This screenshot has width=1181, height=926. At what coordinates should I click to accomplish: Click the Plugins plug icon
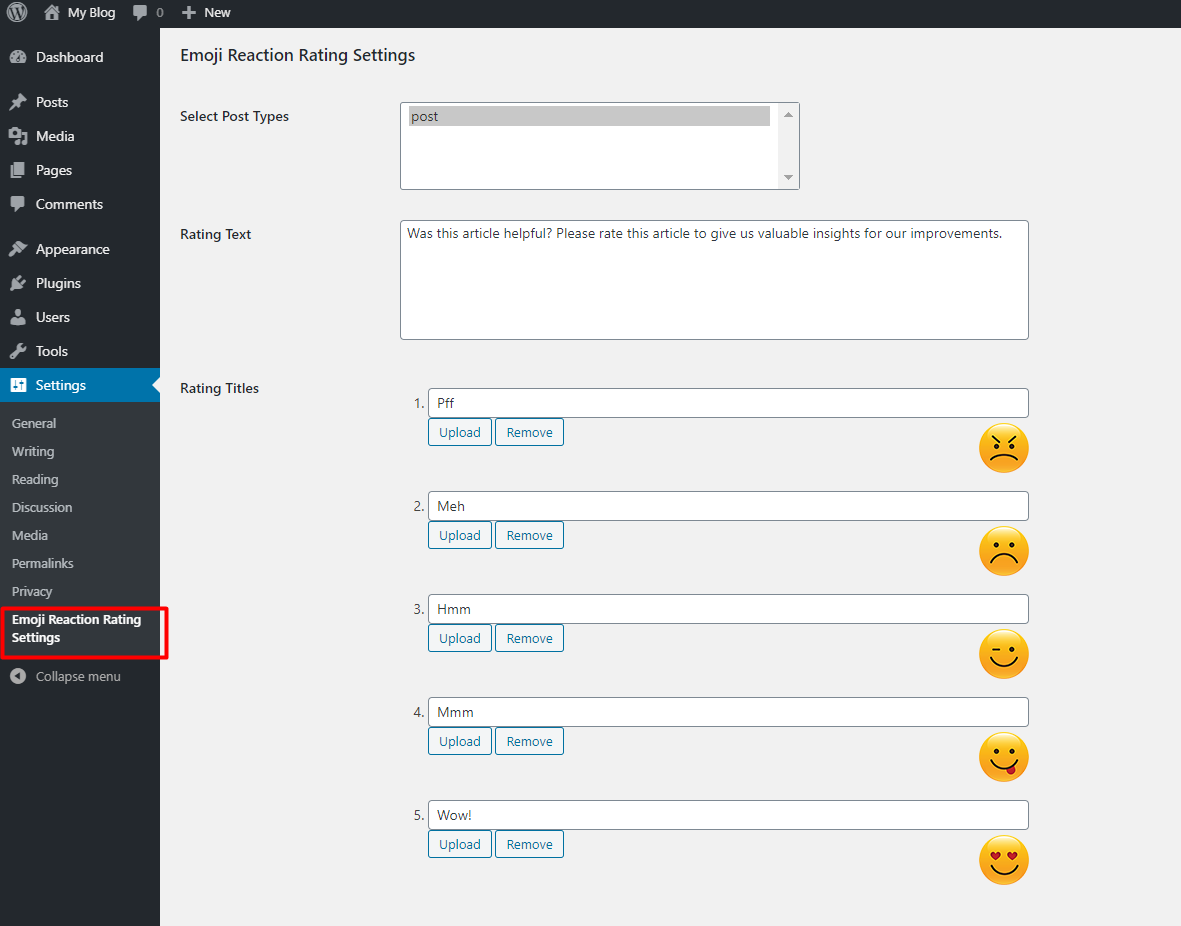coord(18,283)
